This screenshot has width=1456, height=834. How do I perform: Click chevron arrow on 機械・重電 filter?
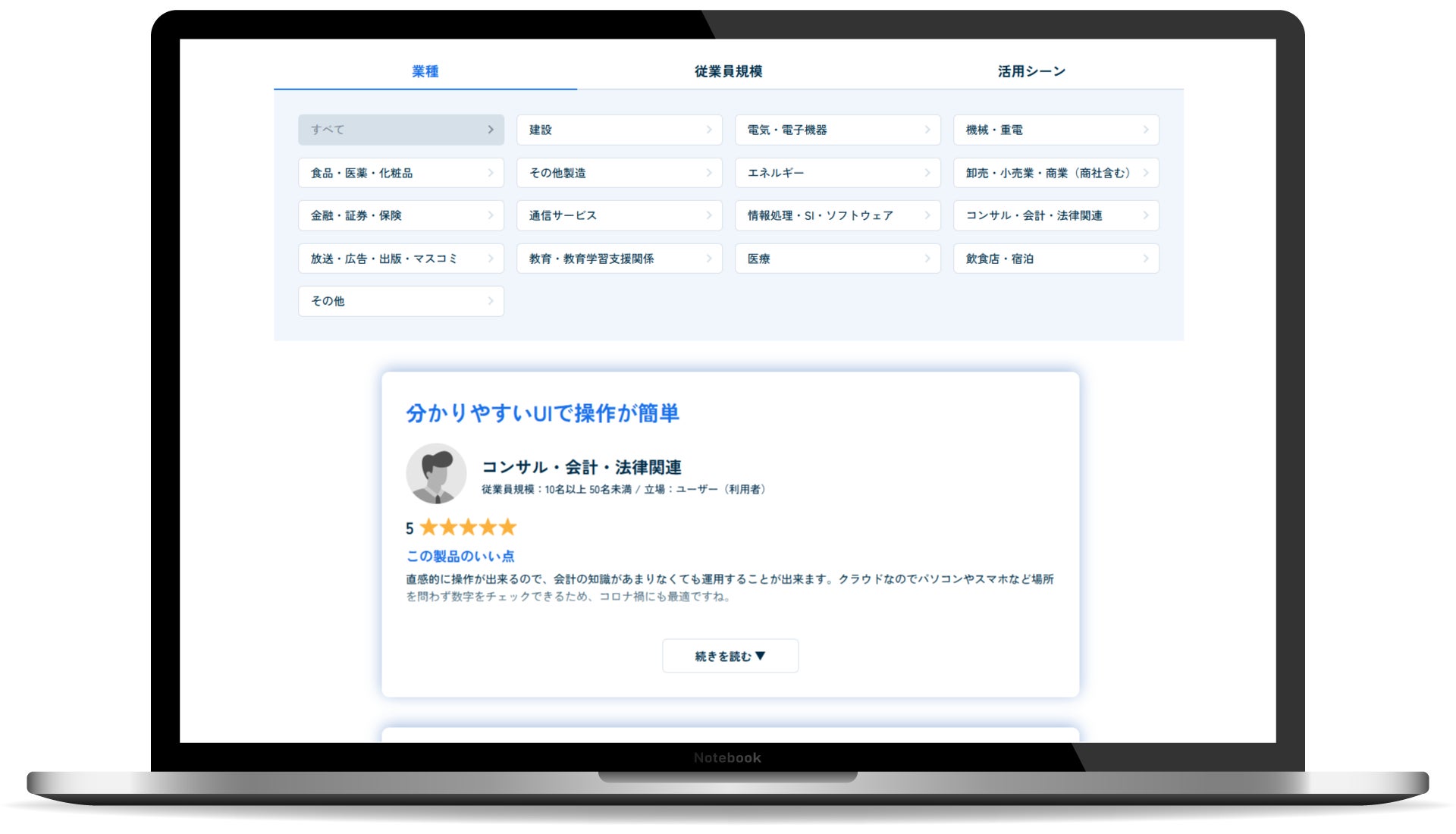coord(1146,130)
